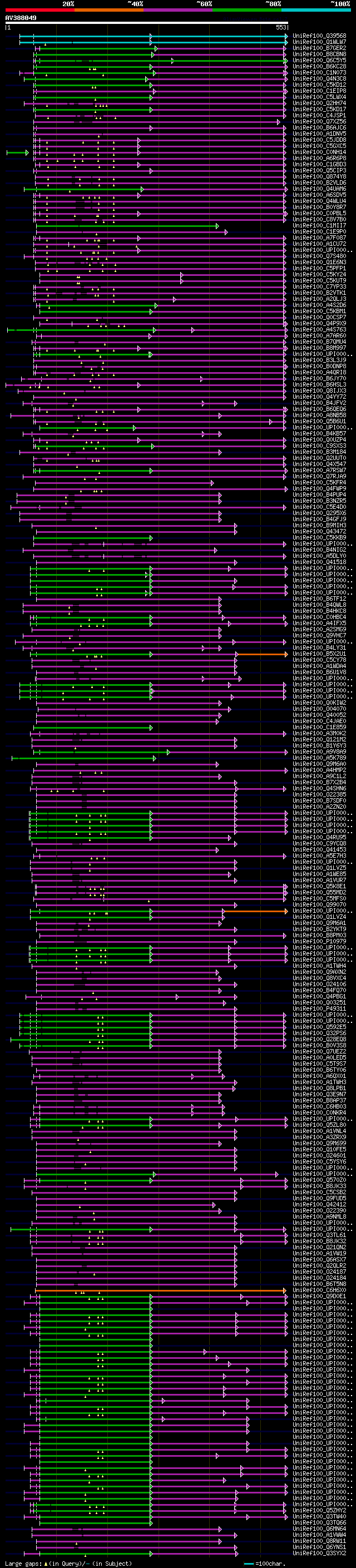Click the 553 query end position label
This screenshot has height=1568, width=356.
point(280,27)
